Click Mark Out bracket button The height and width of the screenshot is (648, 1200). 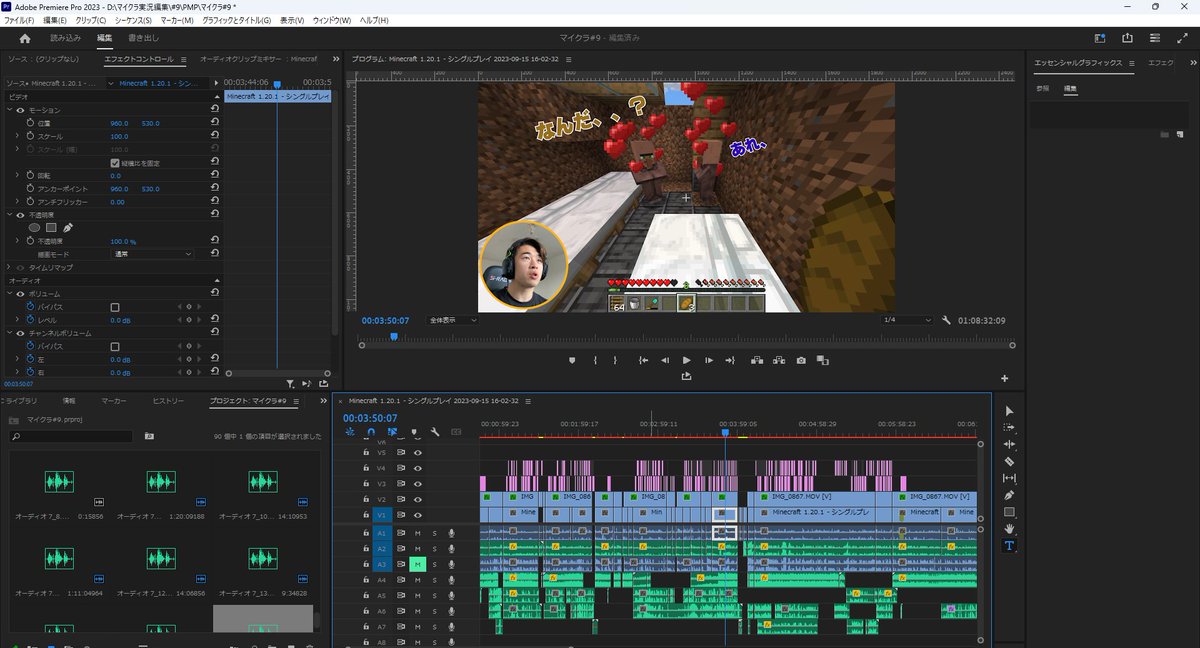tap(615, 360)
